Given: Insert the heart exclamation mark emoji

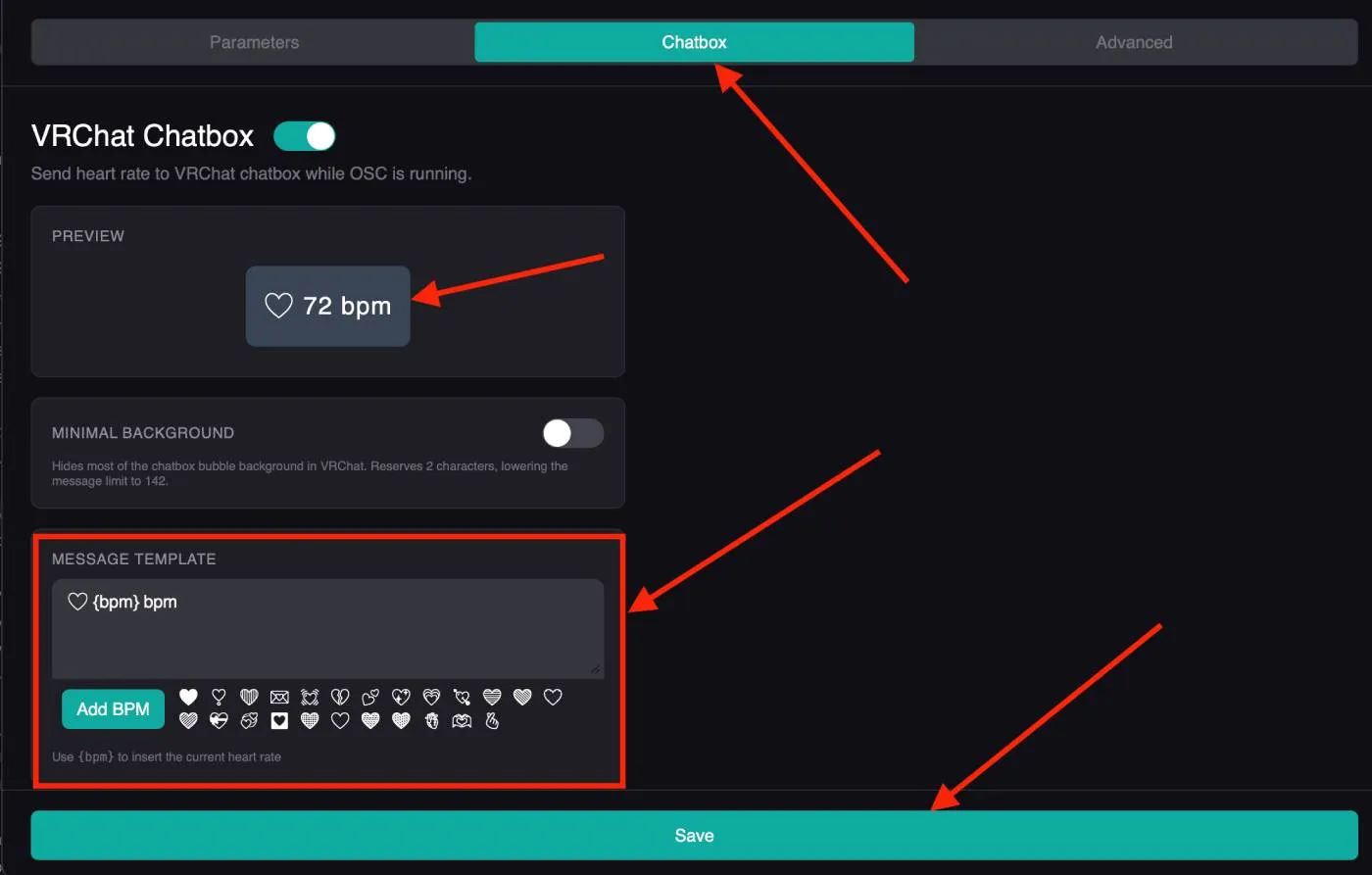Looking at the screenshot, I should pyautogui.click(x=219, y=697).
